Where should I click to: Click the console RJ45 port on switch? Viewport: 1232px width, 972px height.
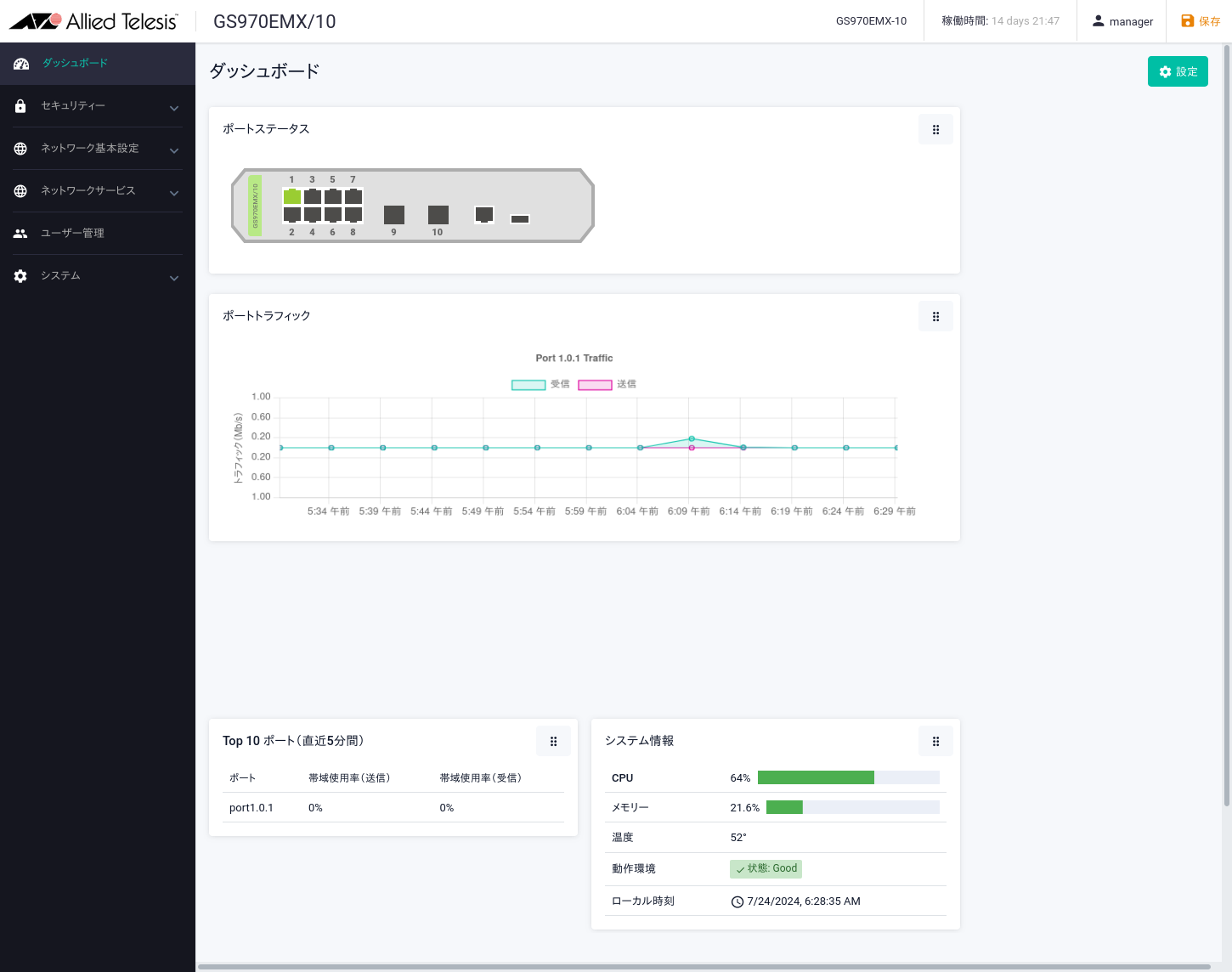pyautogui.click(x=484, y=214)
